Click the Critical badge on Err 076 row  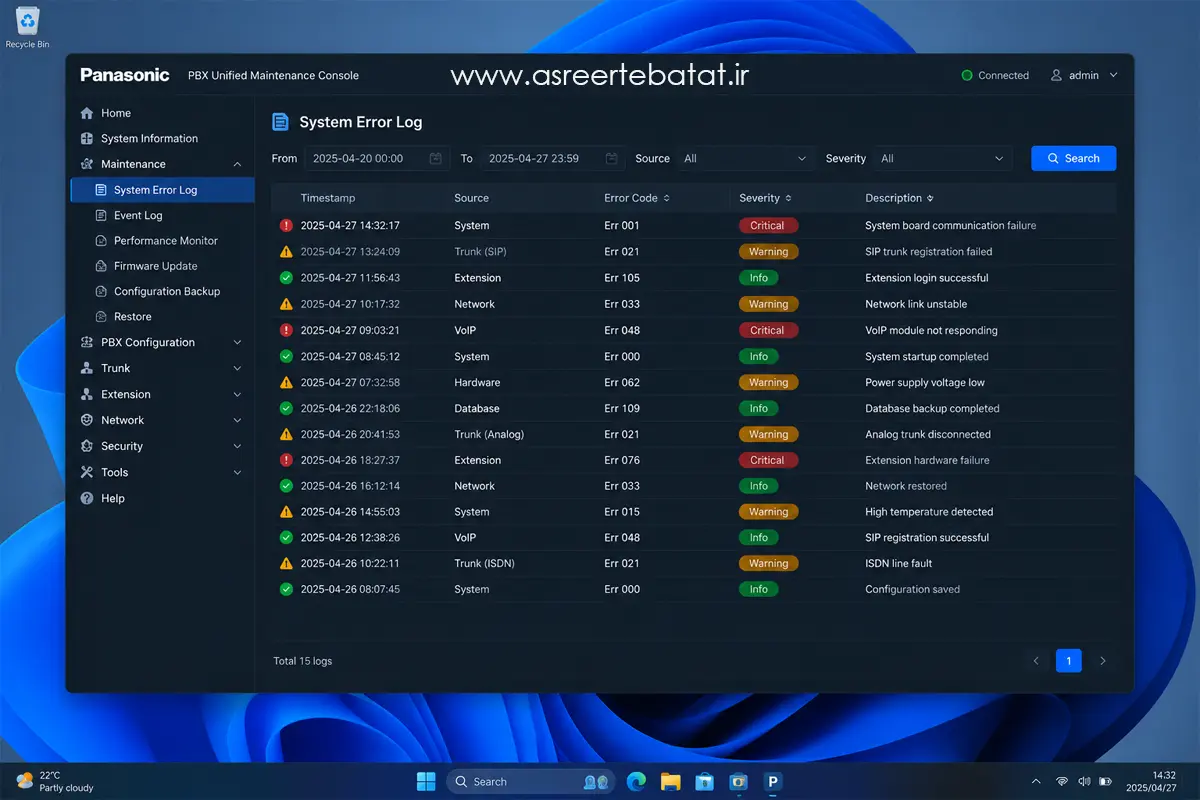(x=768, y=460)
